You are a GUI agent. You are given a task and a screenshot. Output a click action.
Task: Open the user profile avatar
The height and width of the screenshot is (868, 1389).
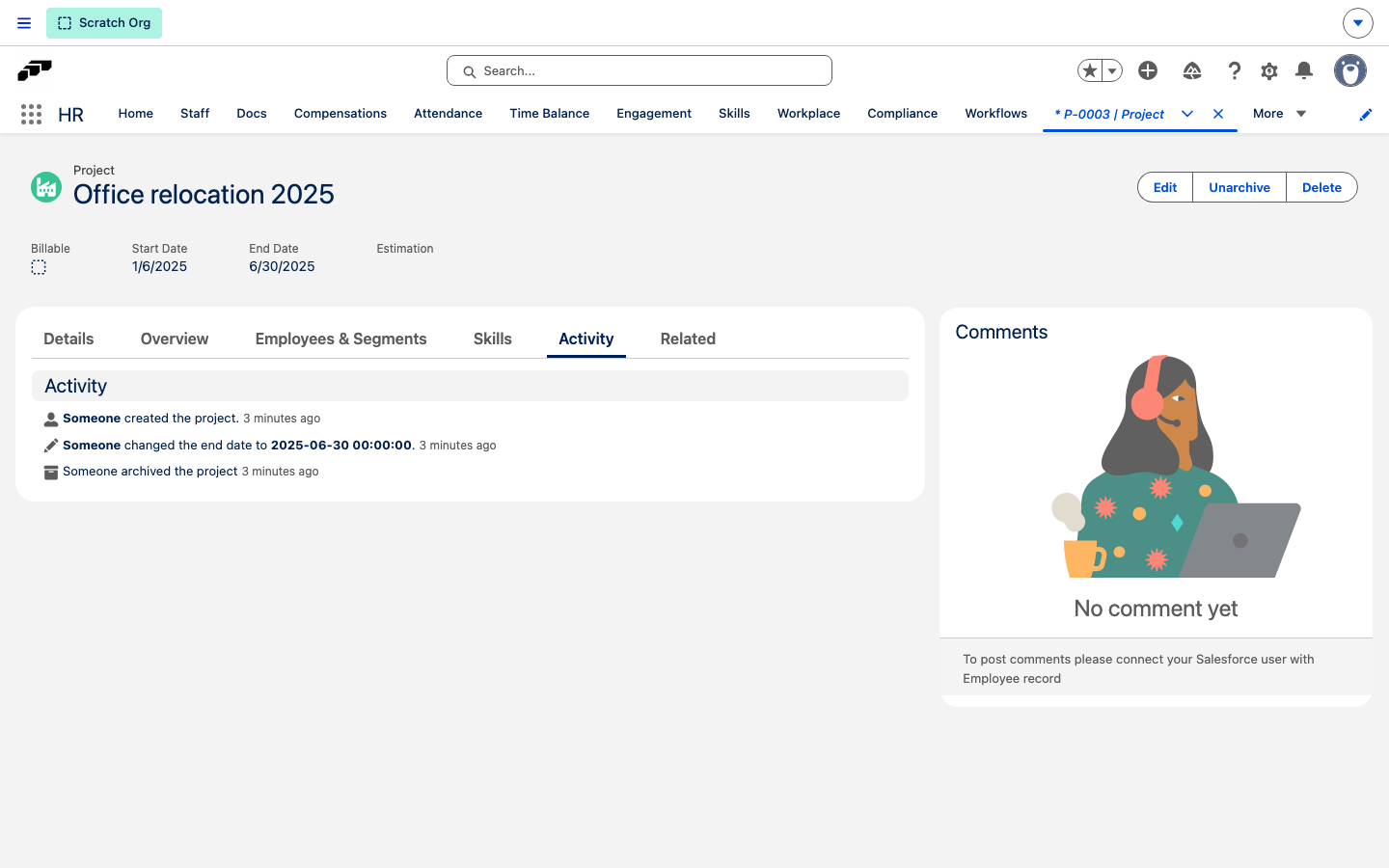[x=1350, y=70]
